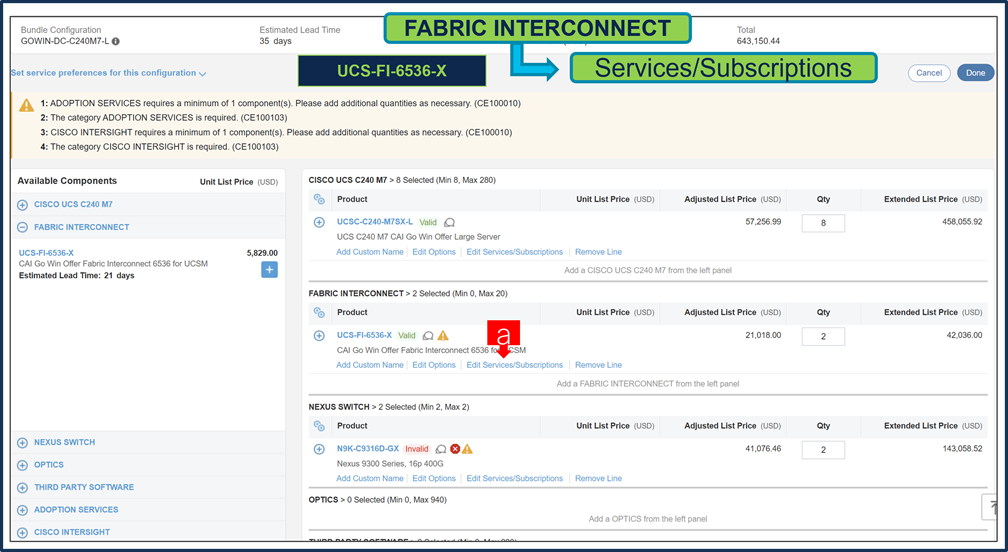The height and width of the screenshot is (552, 1008).
Task: Click the scroll-to-top button at right edge
Action: pos(990,506)
